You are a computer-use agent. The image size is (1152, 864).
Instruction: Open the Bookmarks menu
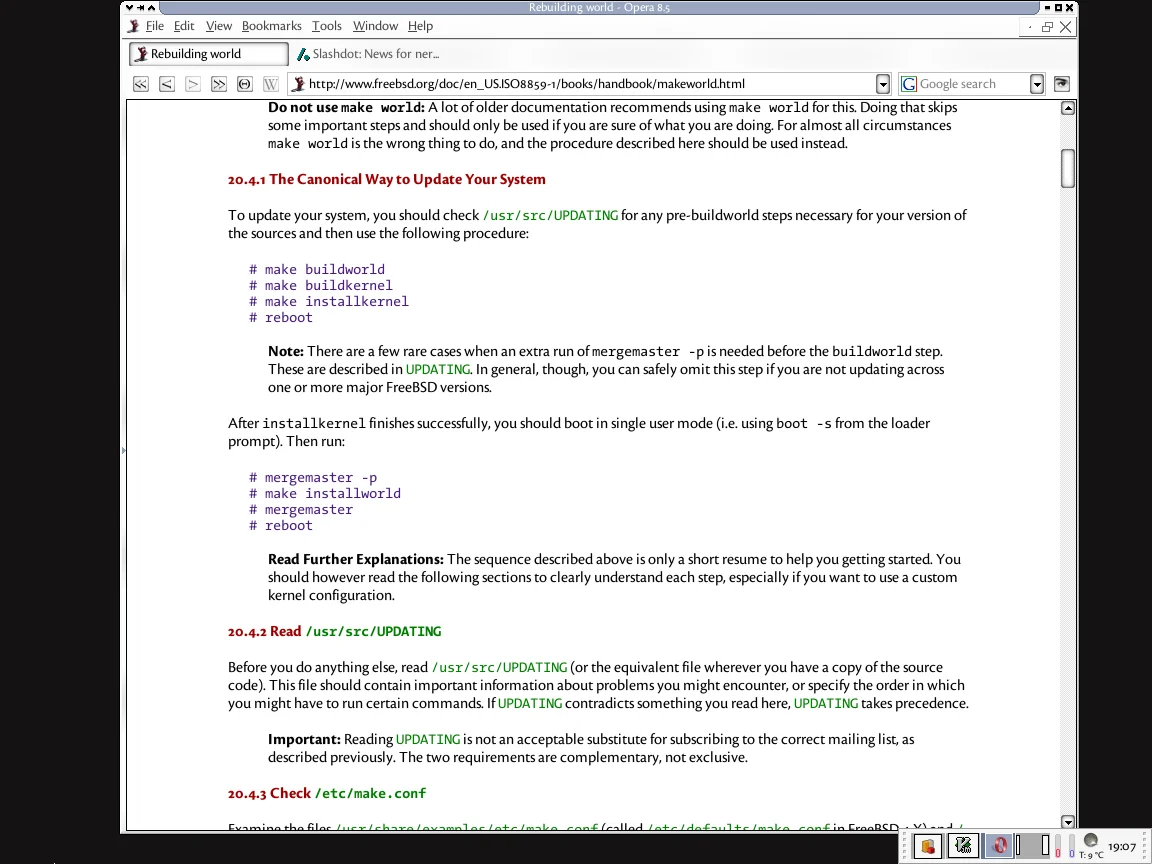click(x=271, y=26)
